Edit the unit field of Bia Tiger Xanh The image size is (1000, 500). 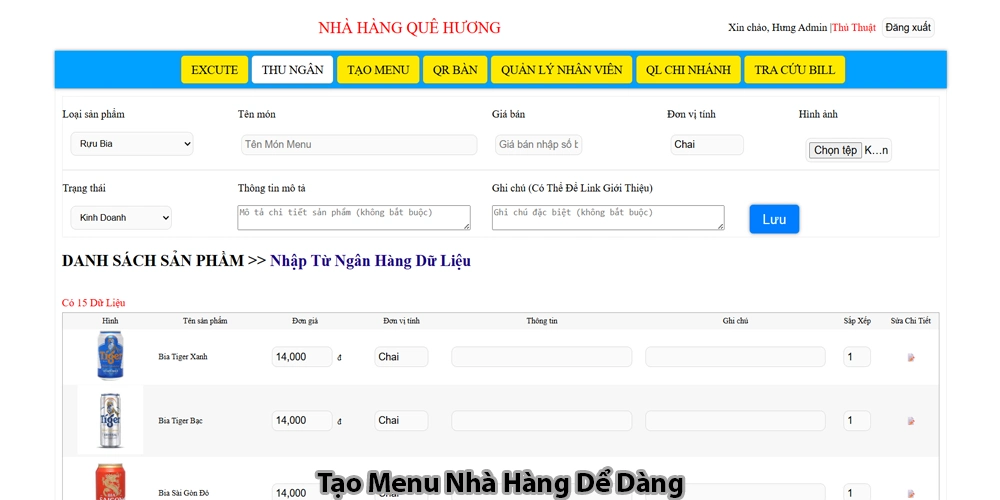pyautogui.click(x=401, y=357)
